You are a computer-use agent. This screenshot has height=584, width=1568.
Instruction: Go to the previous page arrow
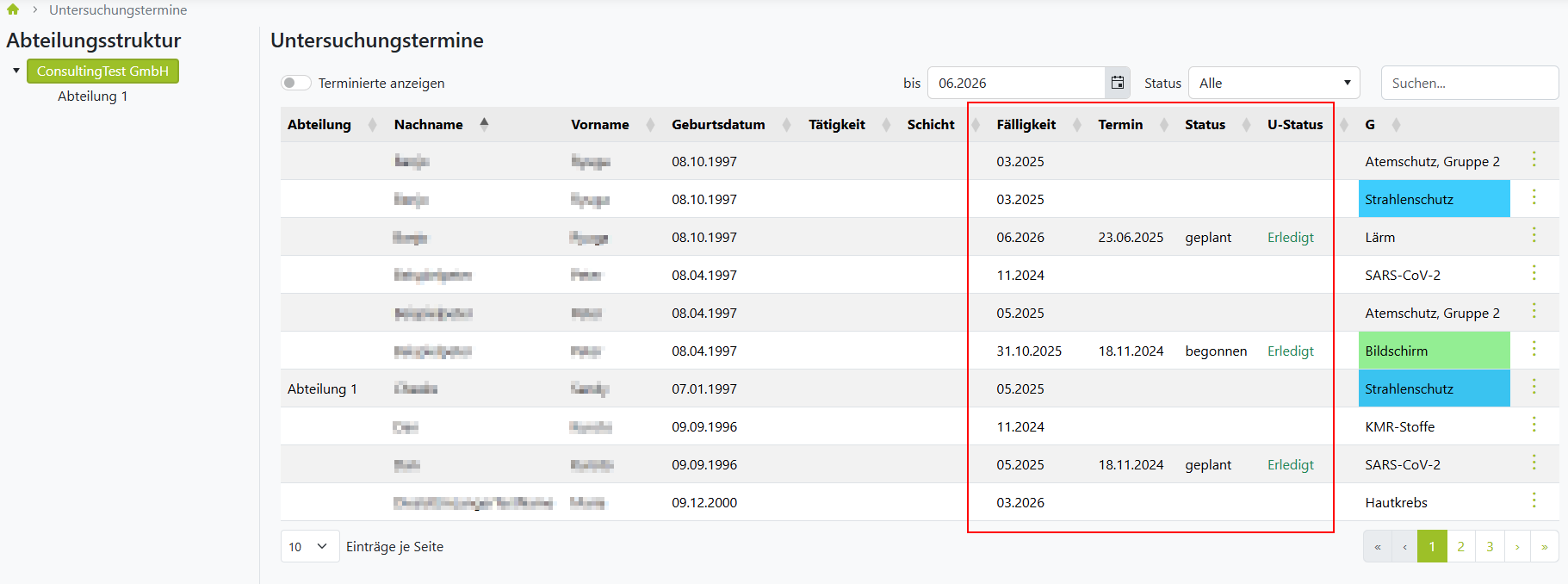pos(1404,546)
